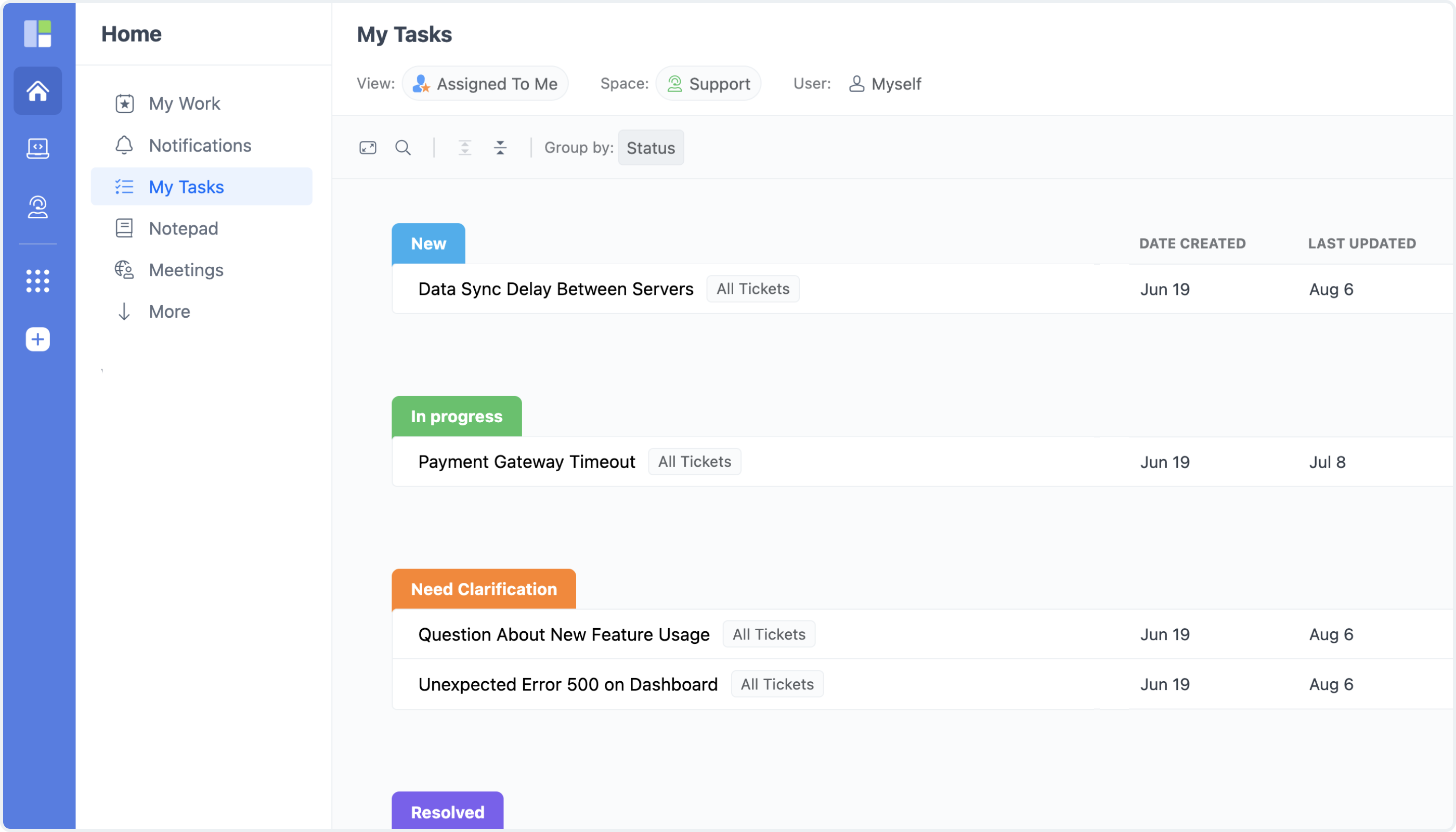Collapse the Need Clarification status group
This screenshot has height=832, width=1456.
coord(484,589)
